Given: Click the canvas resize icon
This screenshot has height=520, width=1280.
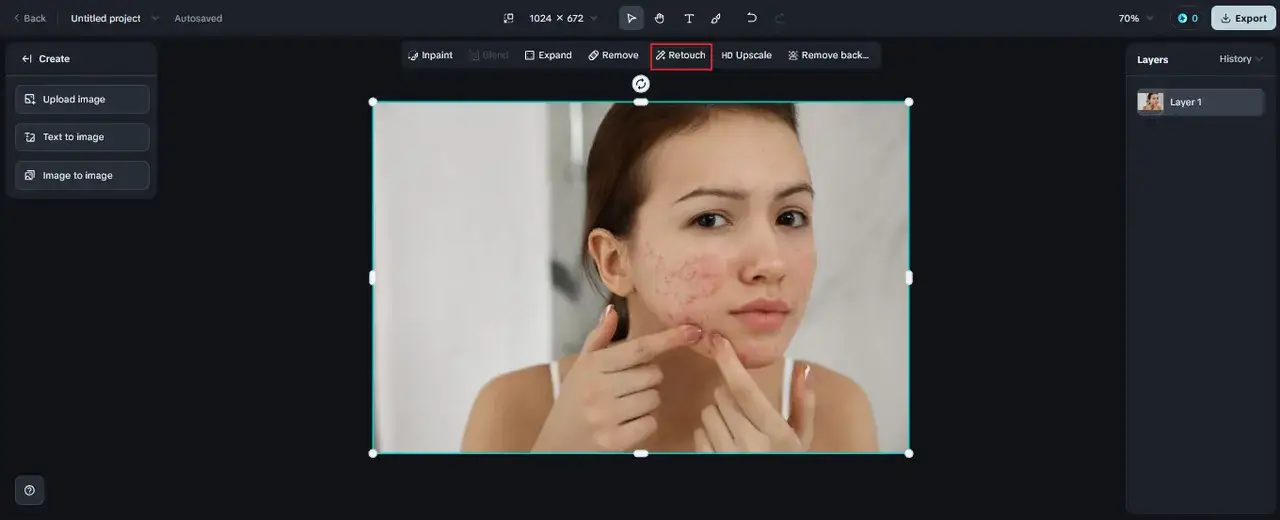Looking at the screenshot, I should [x=508, y=18].
